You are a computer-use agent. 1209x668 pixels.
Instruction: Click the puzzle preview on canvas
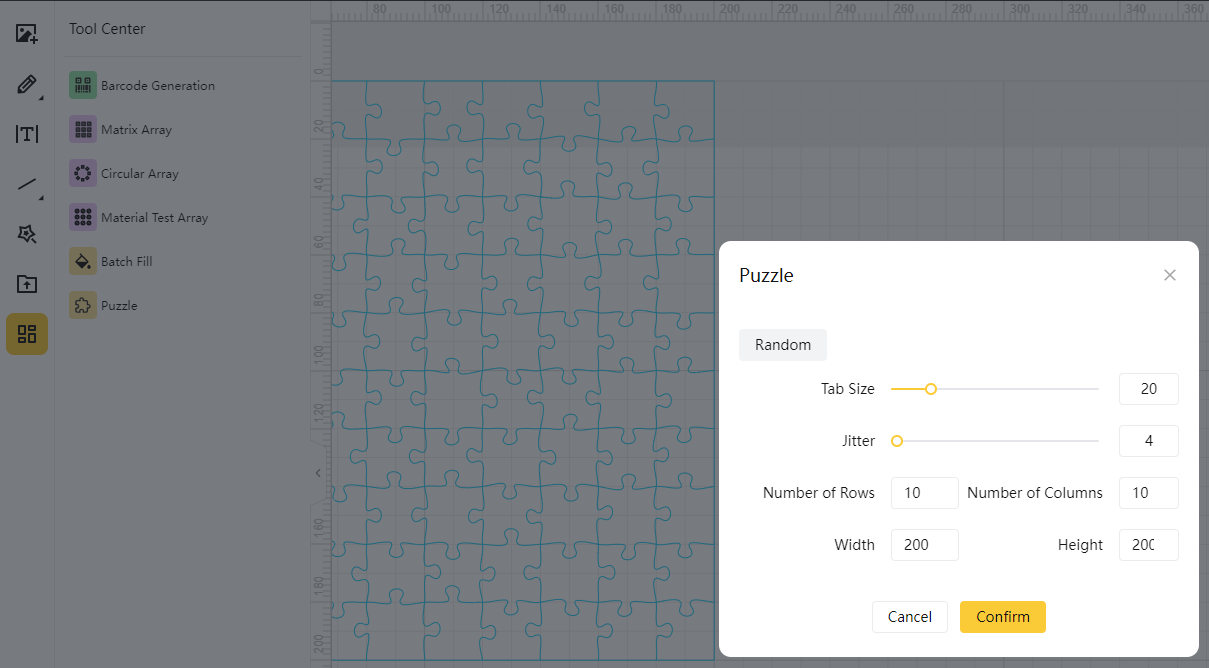[x=522, y=370]
